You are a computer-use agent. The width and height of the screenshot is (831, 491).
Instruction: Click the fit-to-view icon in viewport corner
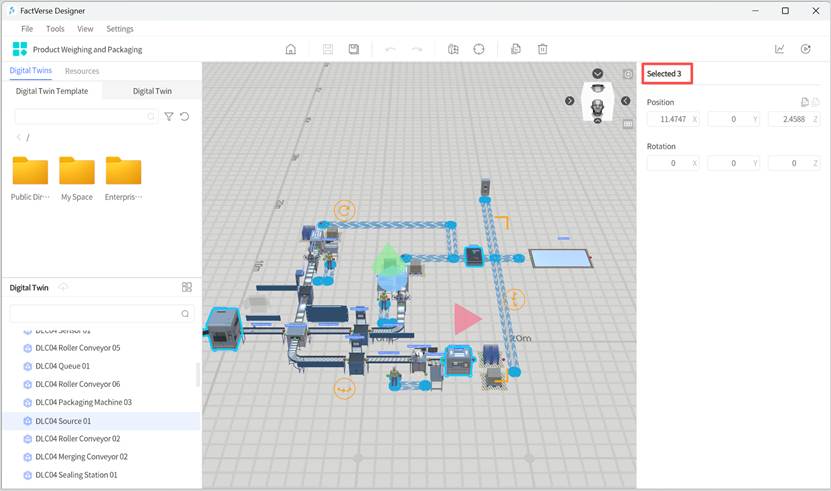tap(627, 74)
